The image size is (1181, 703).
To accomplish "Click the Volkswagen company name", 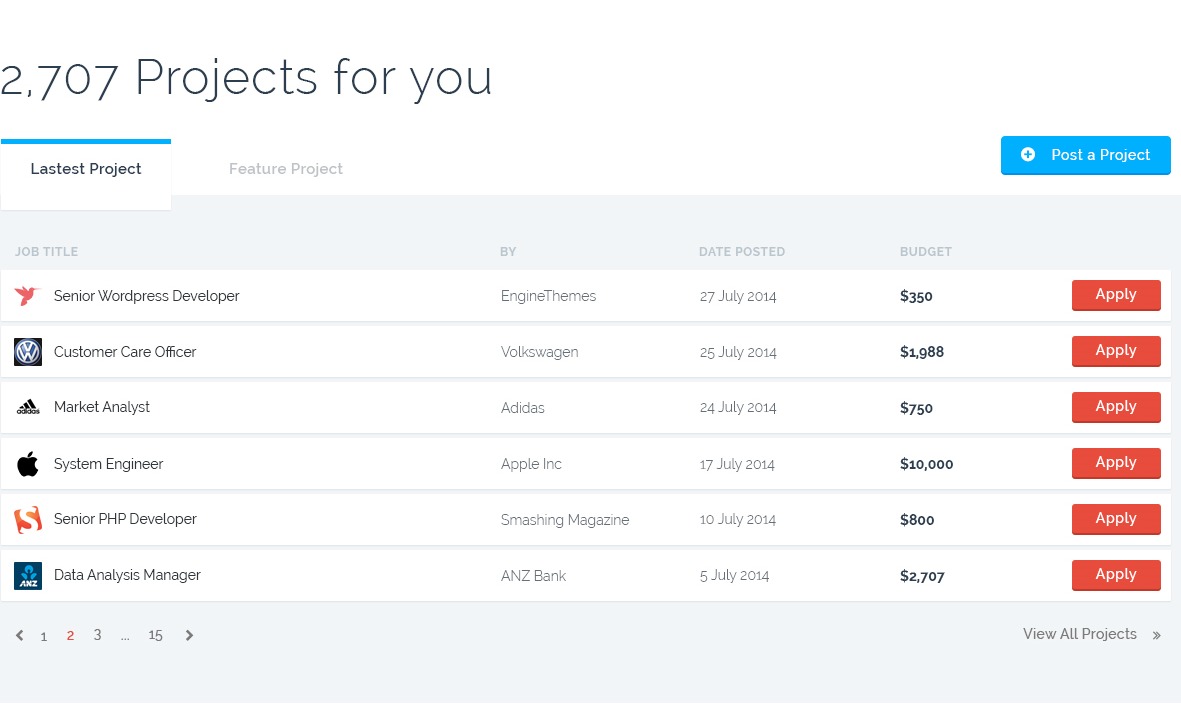I will [539, 352].
